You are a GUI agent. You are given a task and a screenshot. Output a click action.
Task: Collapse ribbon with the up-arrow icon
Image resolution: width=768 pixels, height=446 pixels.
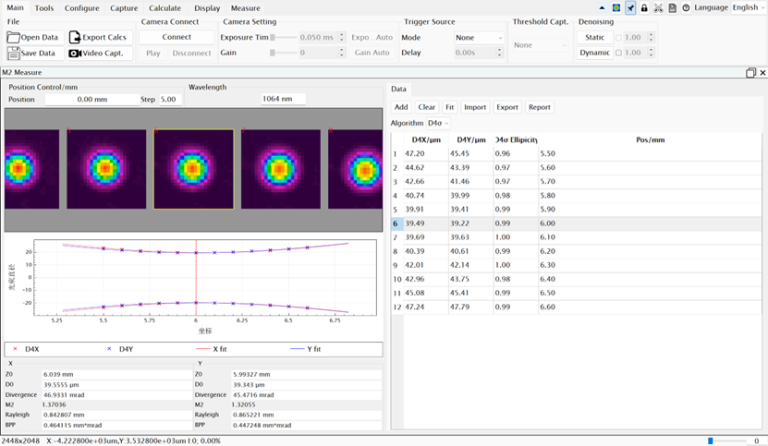(x=603, y=8)
